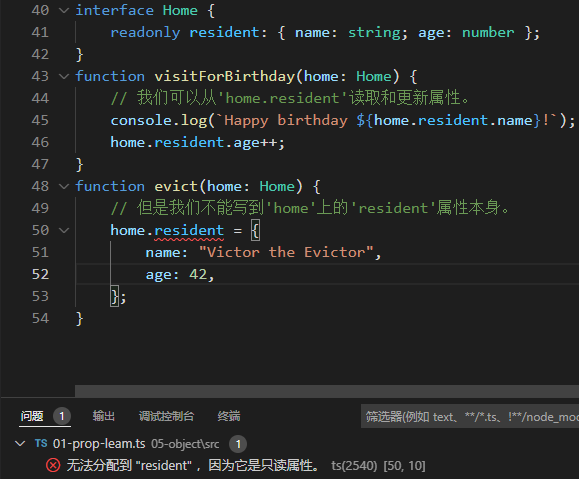Click the Home type name on line 40
Viewport: 579px width, 479px height.
point(180,11)
